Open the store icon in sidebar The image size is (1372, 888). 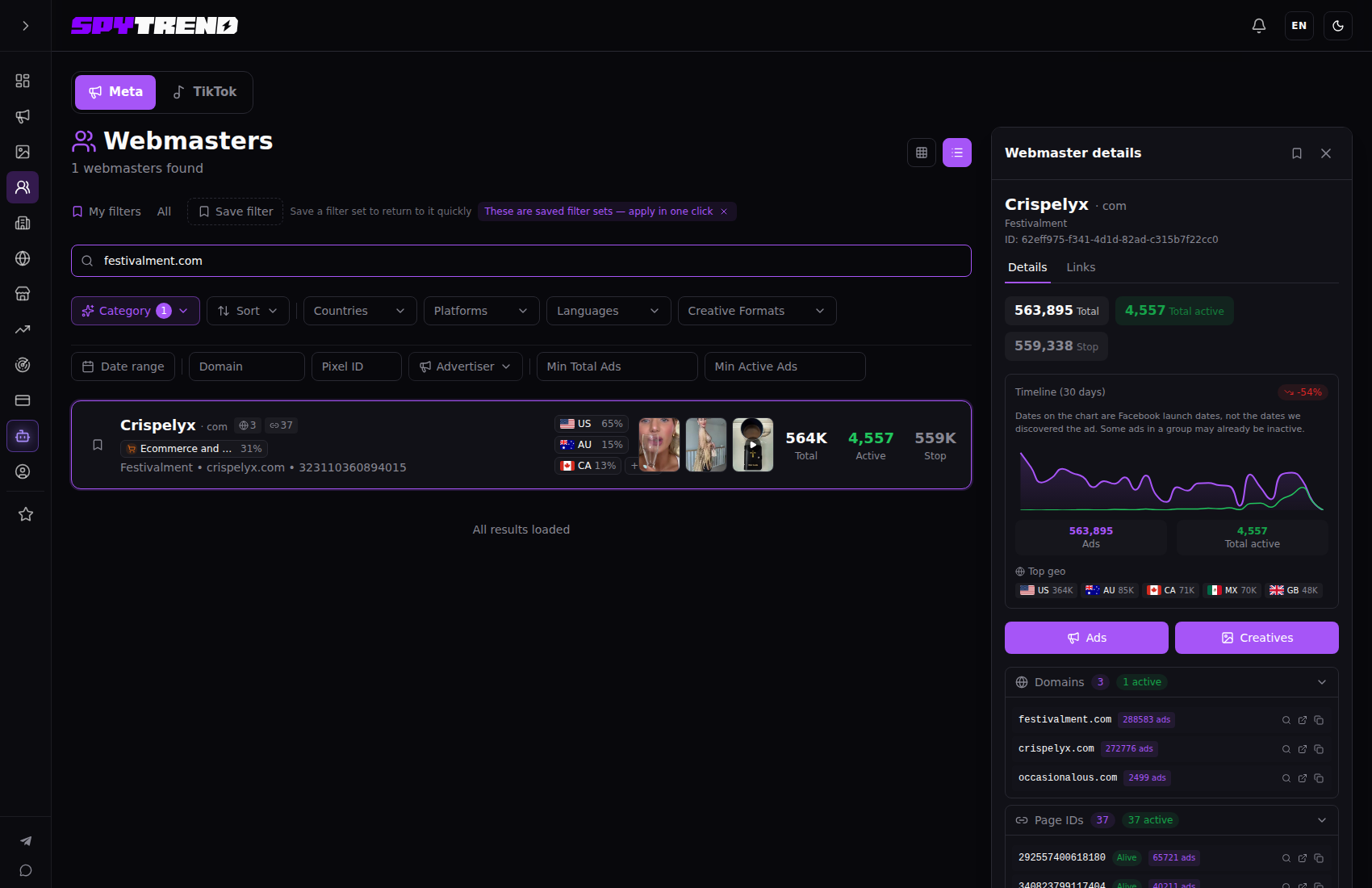(23, 294)
